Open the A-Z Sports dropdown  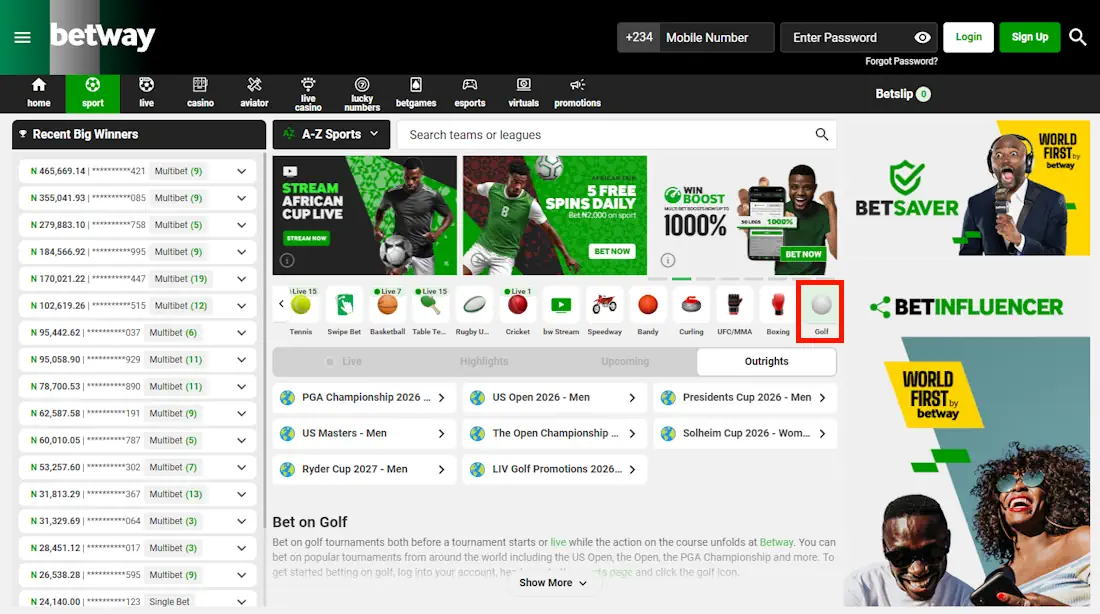pyautogui.click(x=330, y=134)
